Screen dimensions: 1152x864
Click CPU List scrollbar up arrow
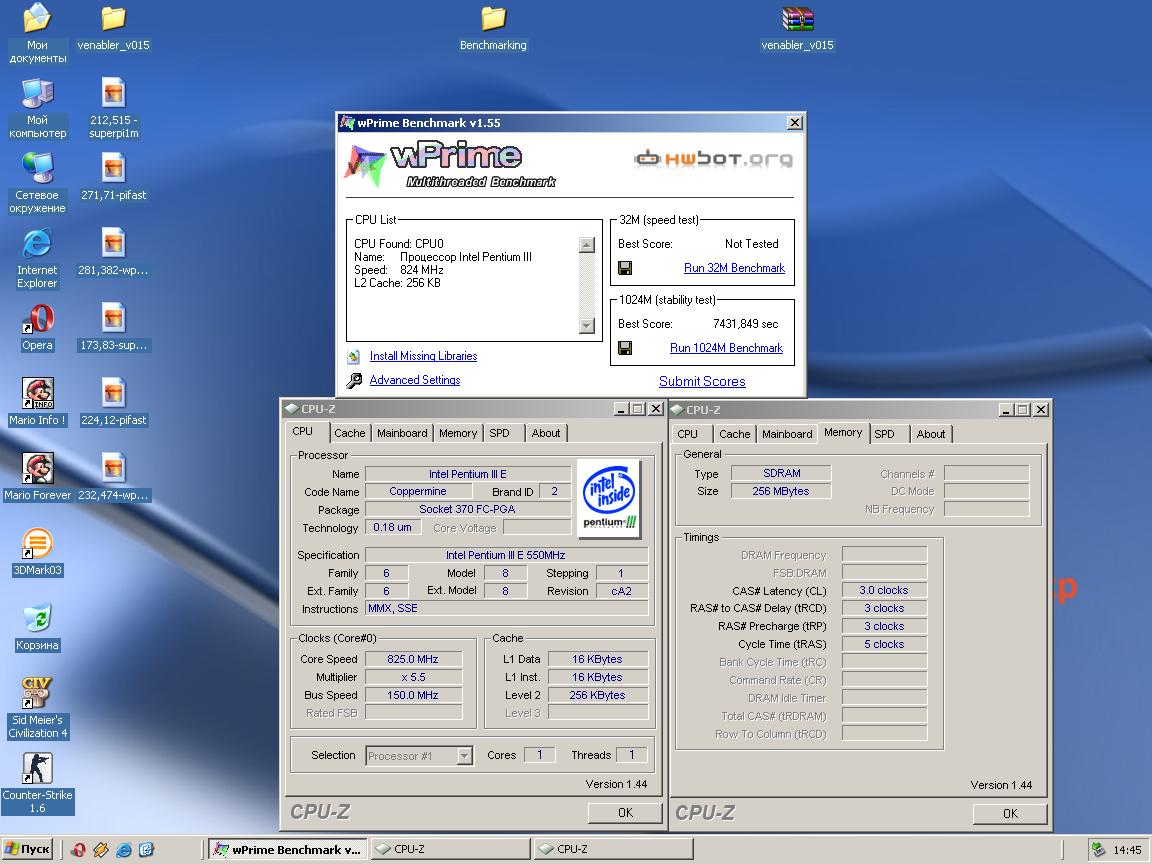[586, 245]
